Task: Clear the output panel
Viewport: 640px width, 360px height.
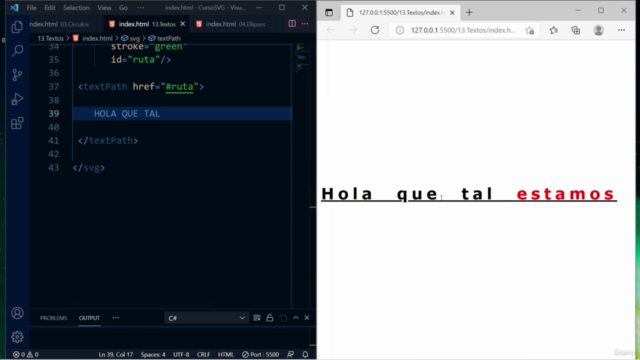Action: coord(256,318)
